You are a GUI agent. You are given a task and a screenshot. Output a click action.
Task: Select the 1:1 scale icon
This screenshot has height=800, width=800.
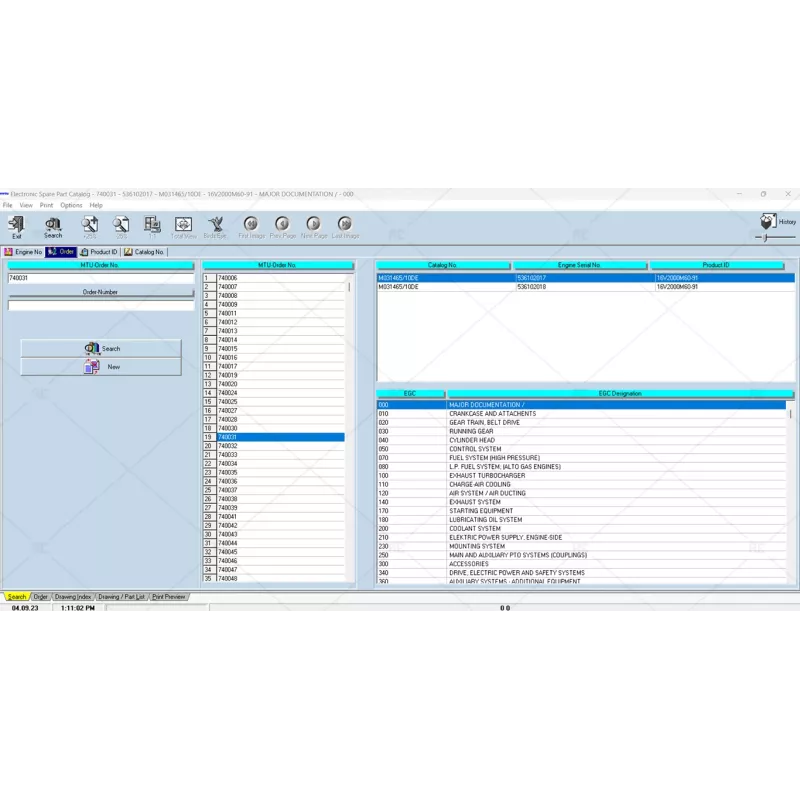click(x=152, y=226)
